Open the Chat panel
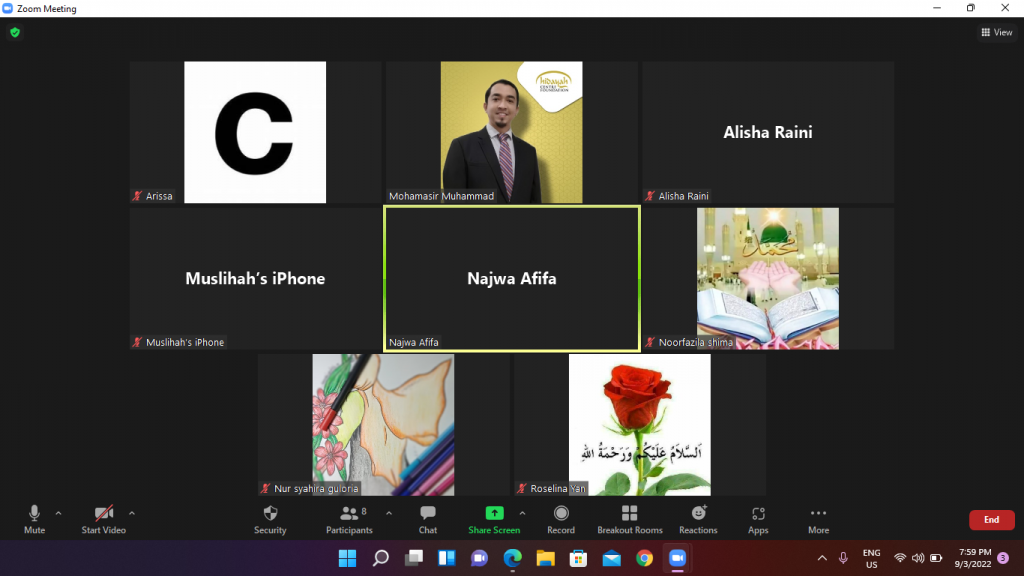1024x576 pixels. [428, 514]
